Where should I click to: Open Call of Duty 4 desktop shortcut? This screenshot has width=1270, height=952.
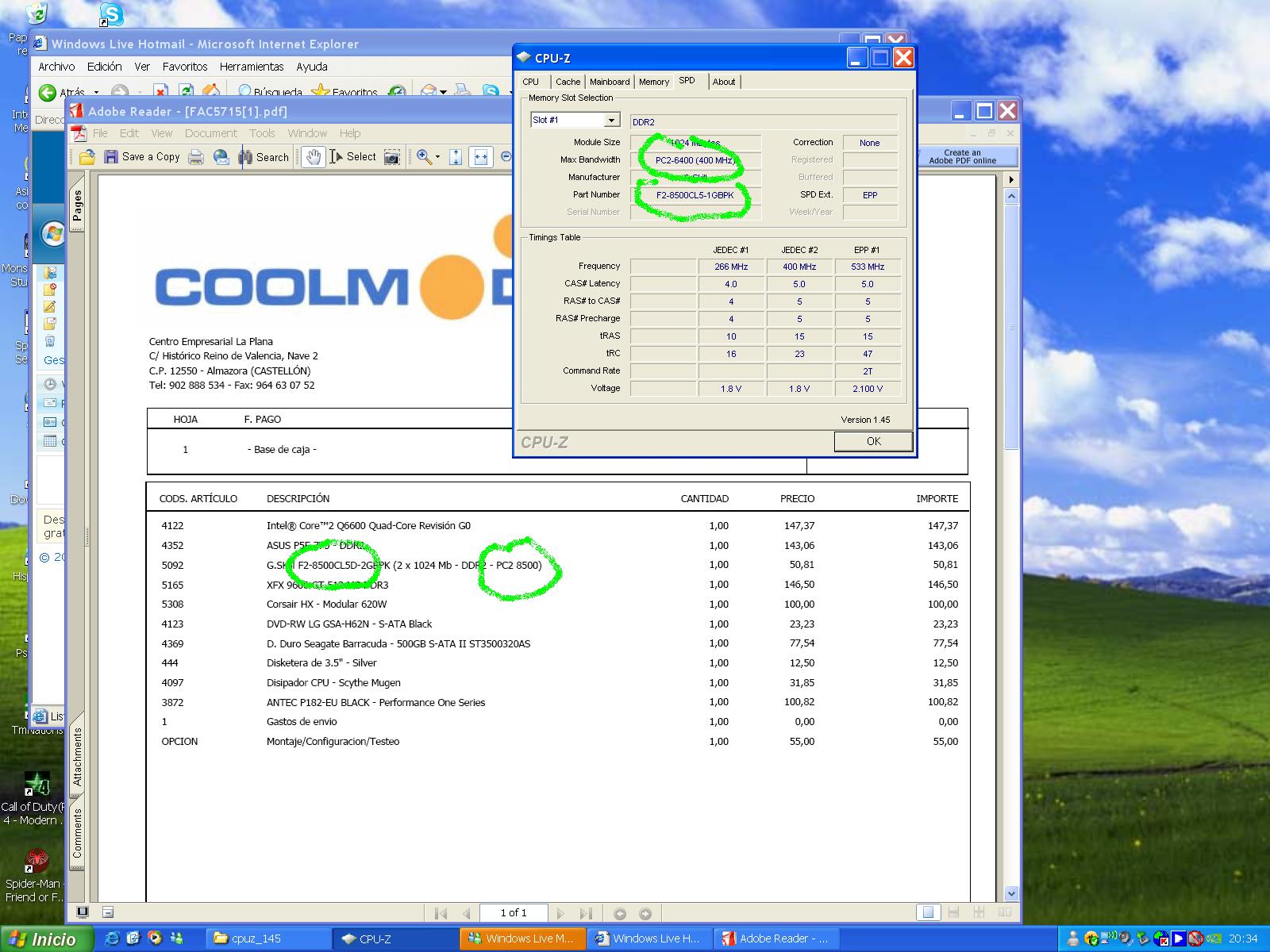coord(34,798)
